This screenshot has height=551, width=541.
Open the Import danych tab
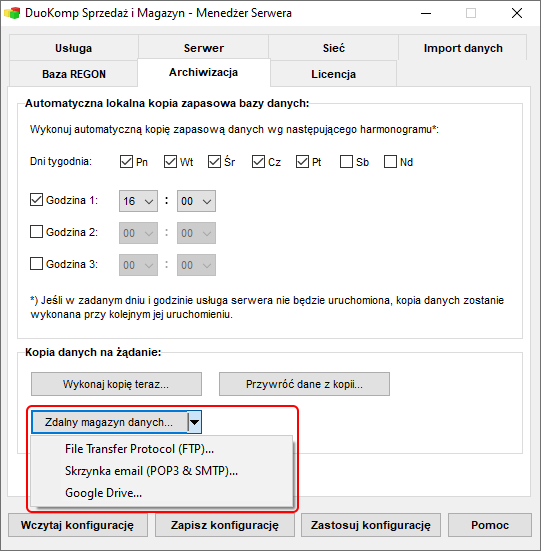tap(463, 48)
